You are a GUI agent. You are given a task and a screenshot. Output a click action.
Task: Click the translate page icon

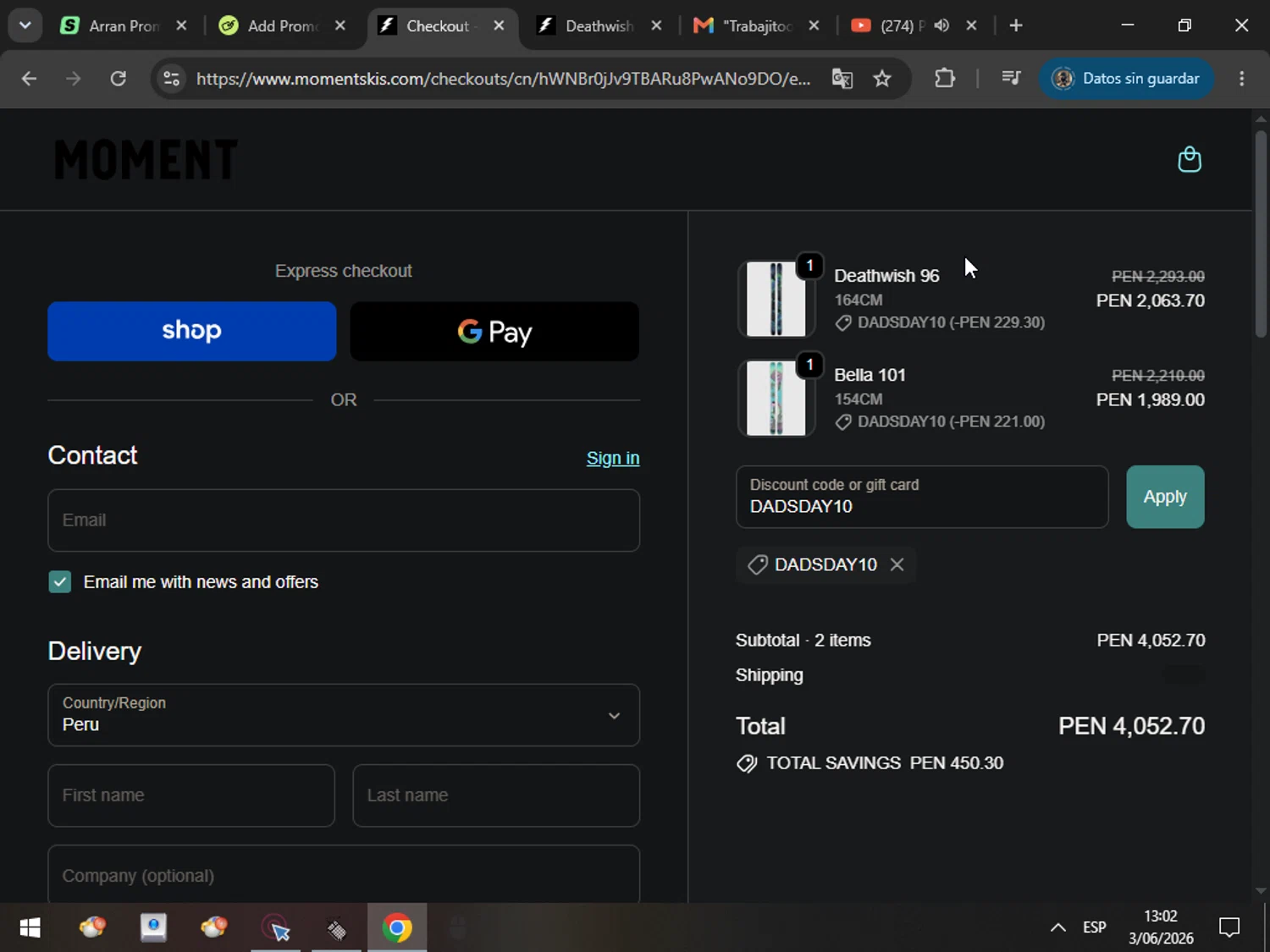(842, 79)
